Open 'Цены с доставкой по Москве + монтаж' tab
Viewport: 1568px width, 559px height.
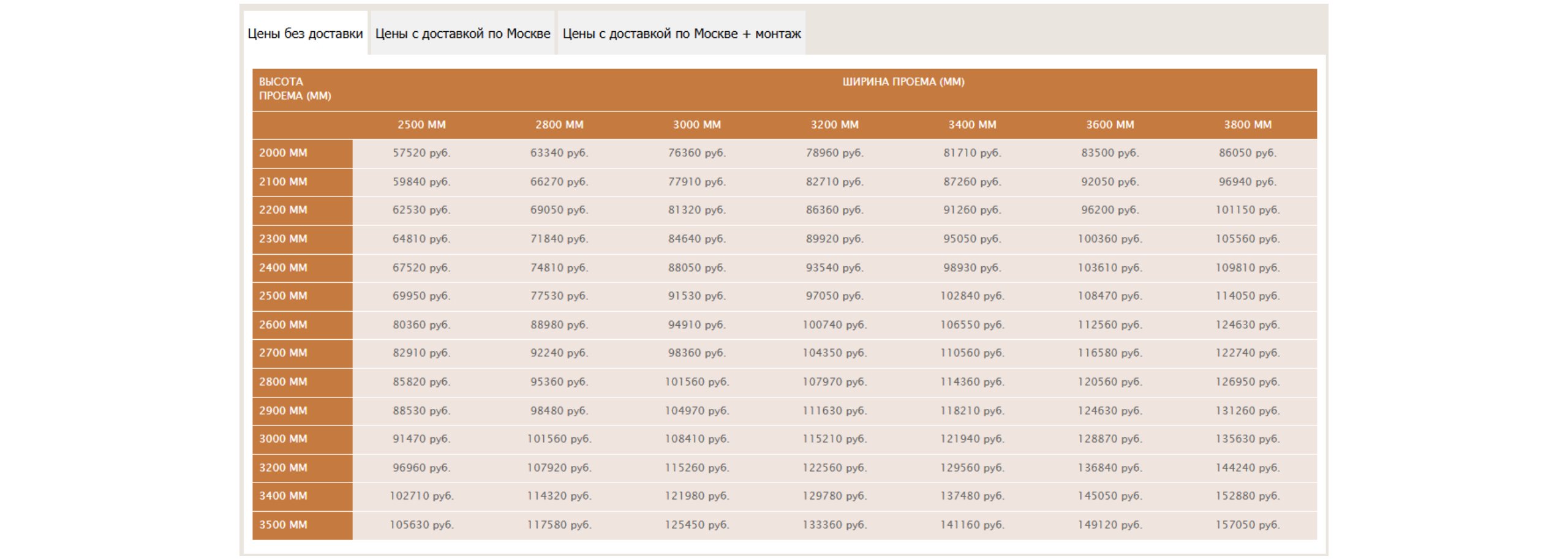tap(681, 34)
